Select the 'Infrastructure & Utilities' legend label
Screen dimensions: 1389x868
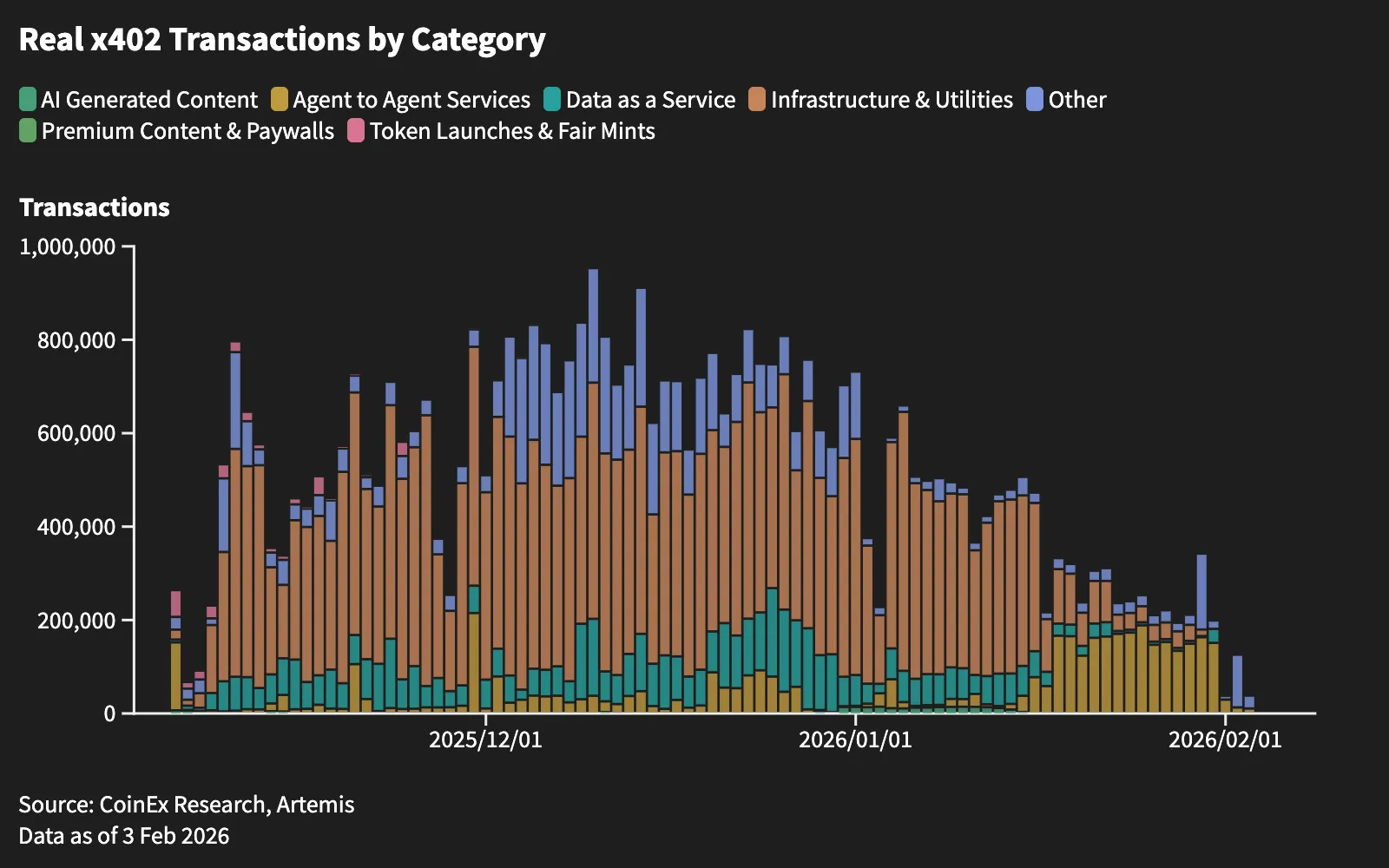pos(892,100)
